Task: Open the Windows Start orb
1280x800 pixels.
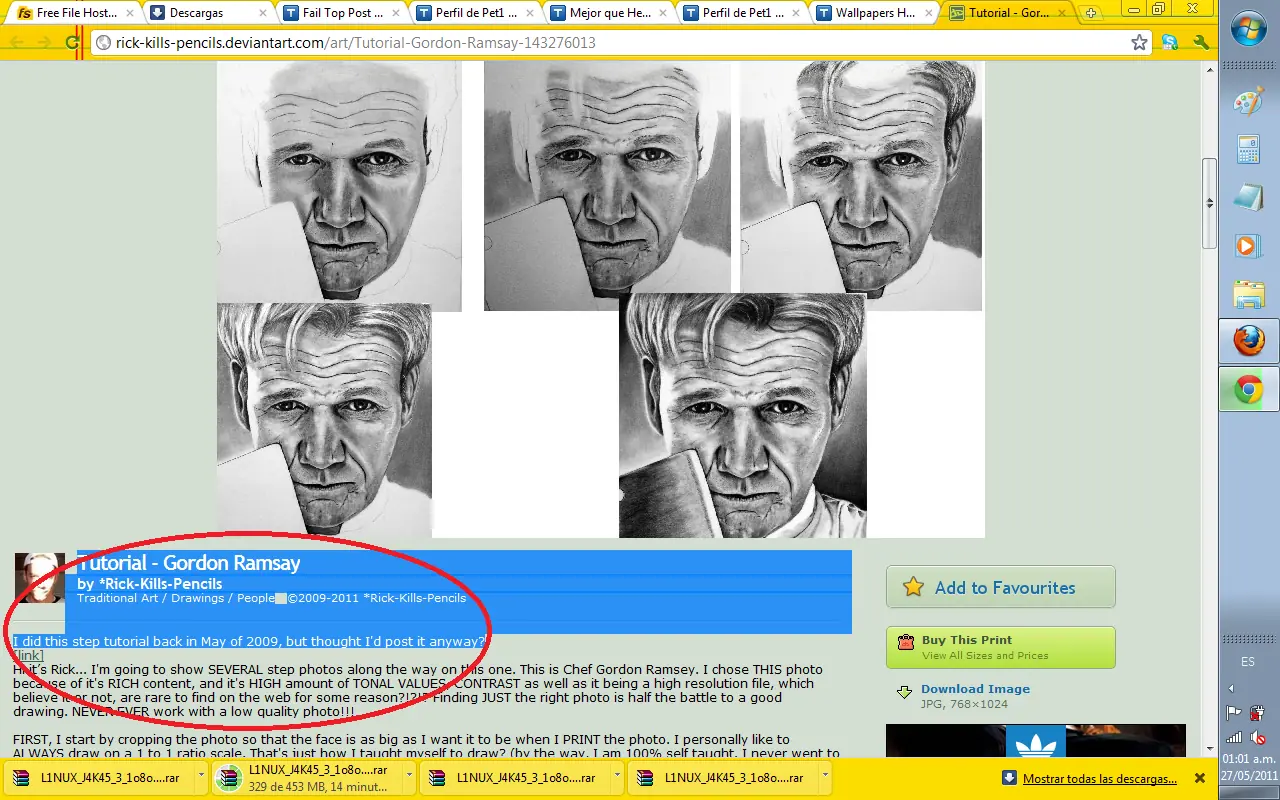Action: (1249, 31)
